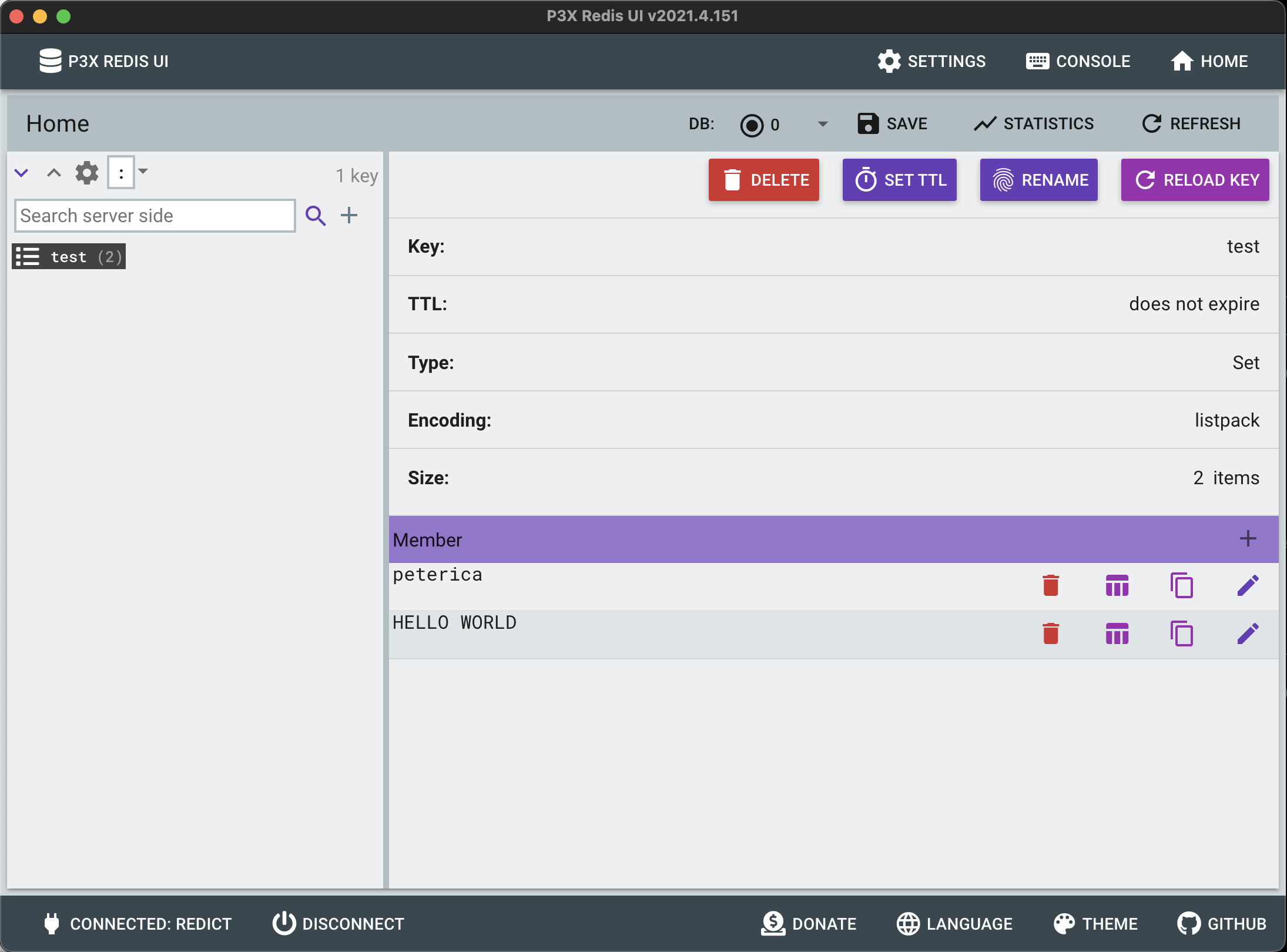Click the Set TTL button

[899, 180]
